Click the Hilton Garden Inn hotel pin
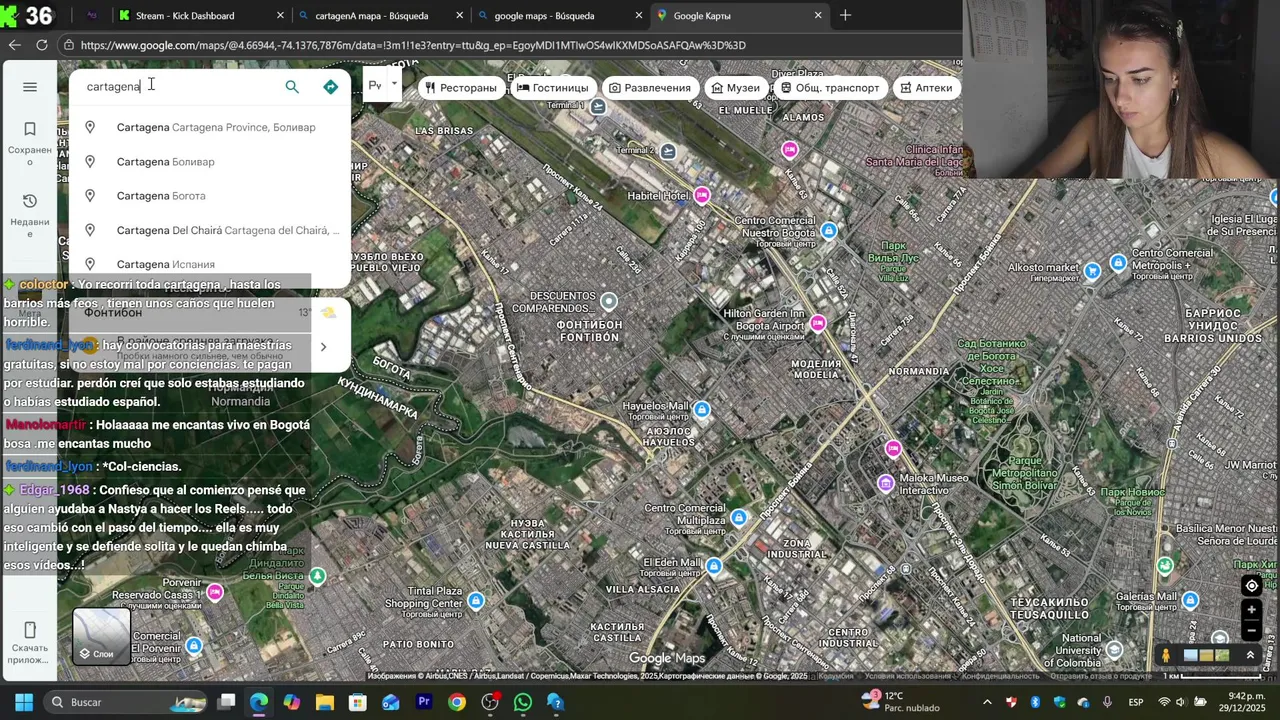Image resolution: width=1280 pixels, height=720 pixels. point(818,323)
